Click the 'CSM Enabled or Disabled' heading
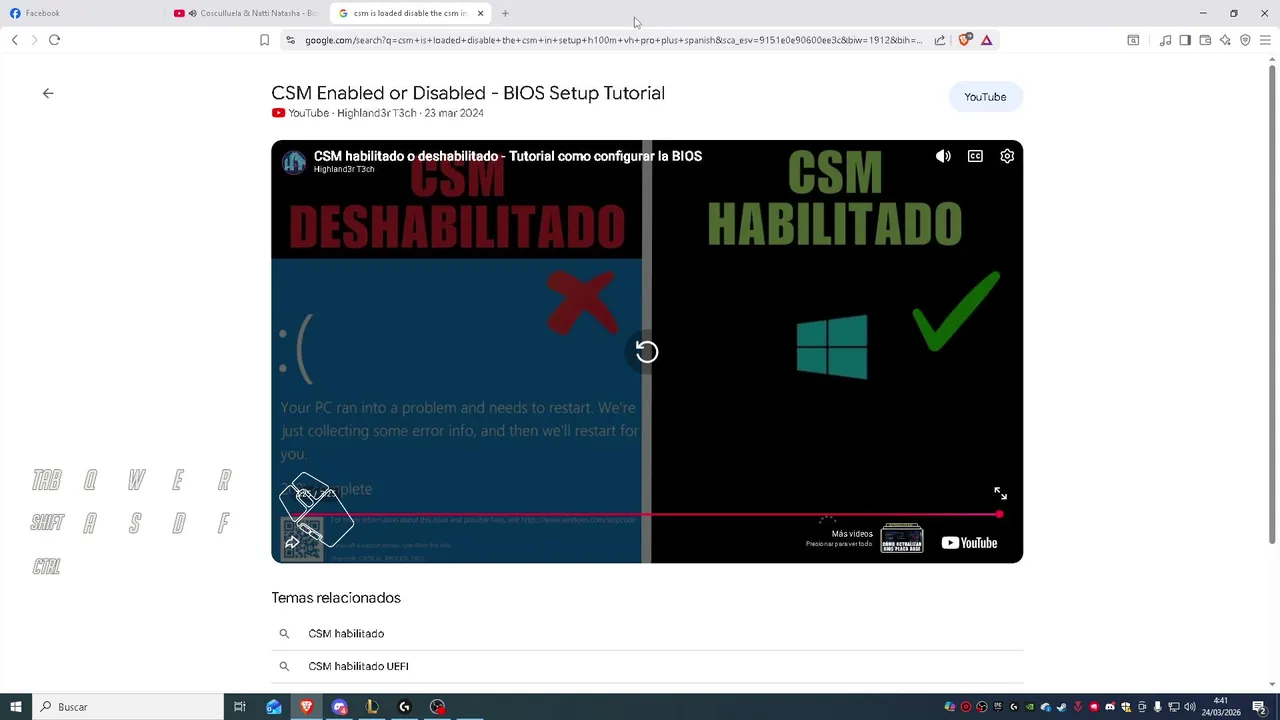Viewport: 1280px width, 720px height. [468, 93]
